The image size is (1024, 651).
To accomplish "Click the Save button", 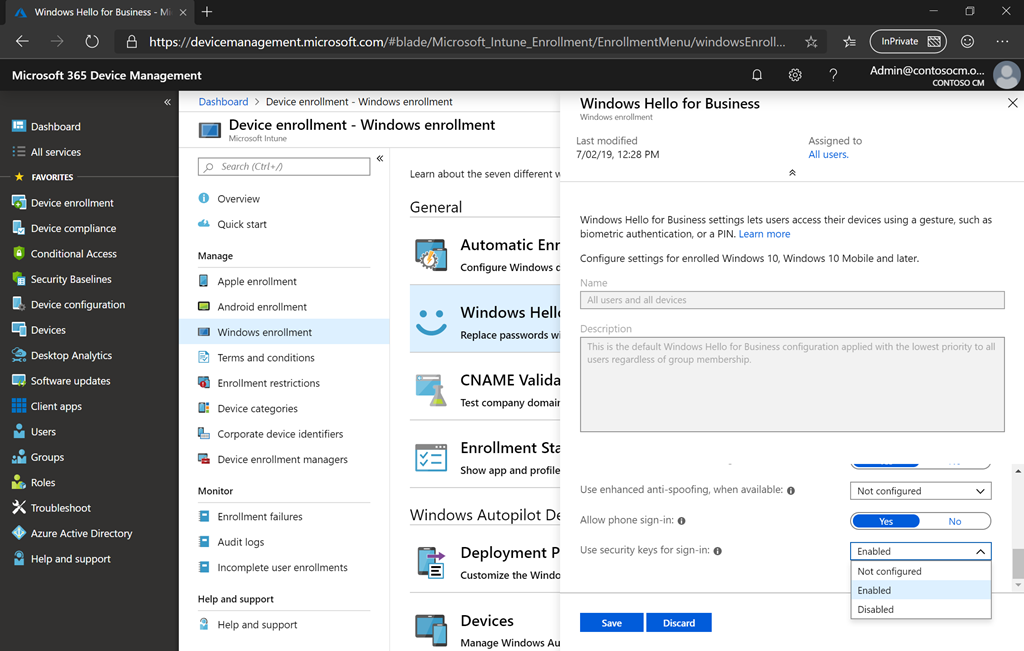I will 611,622.
